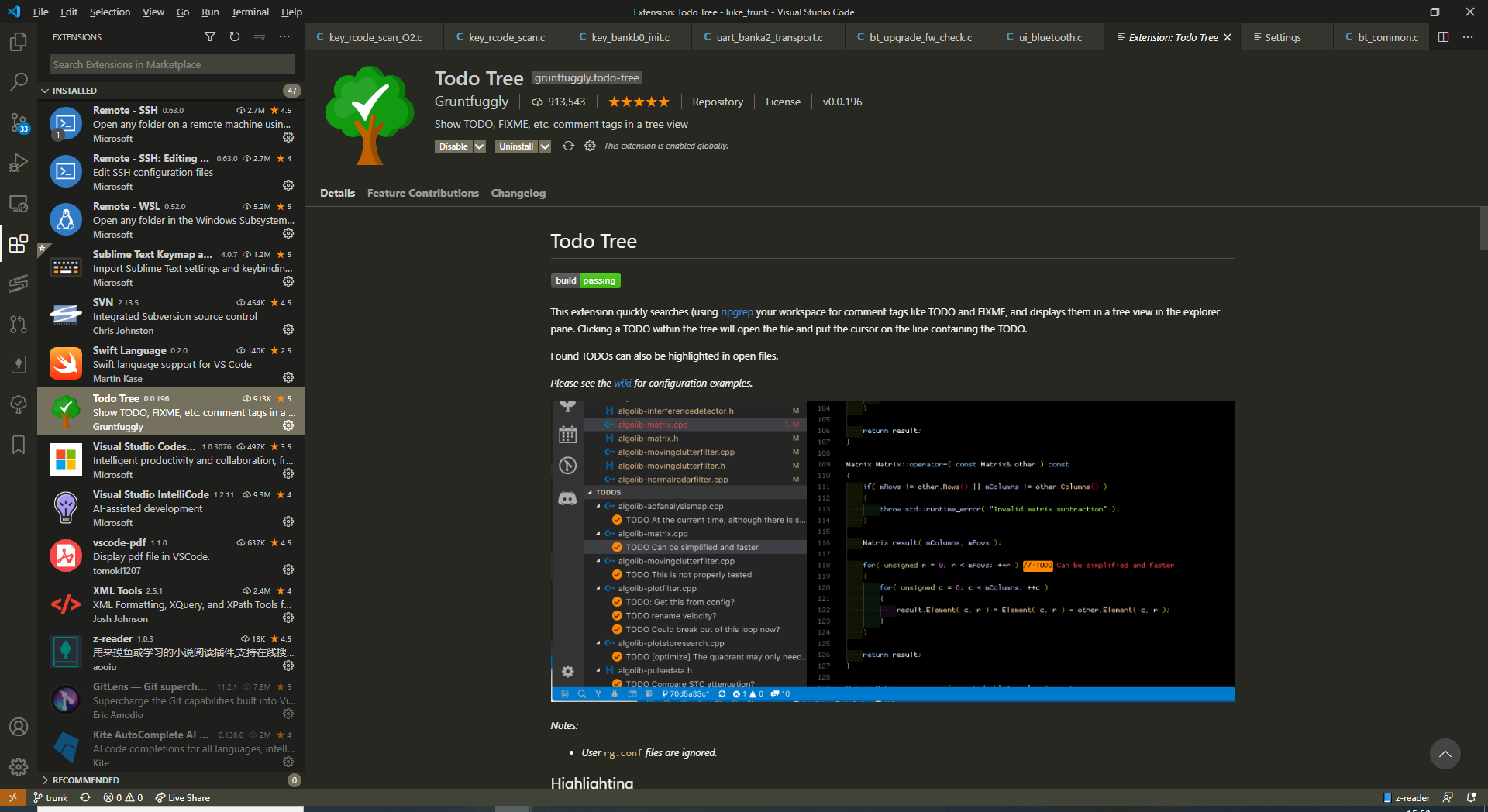The image size is (1488, 812).
Task: Open the Todo Tree activity bar view
Action: click(x=19, y=404)
